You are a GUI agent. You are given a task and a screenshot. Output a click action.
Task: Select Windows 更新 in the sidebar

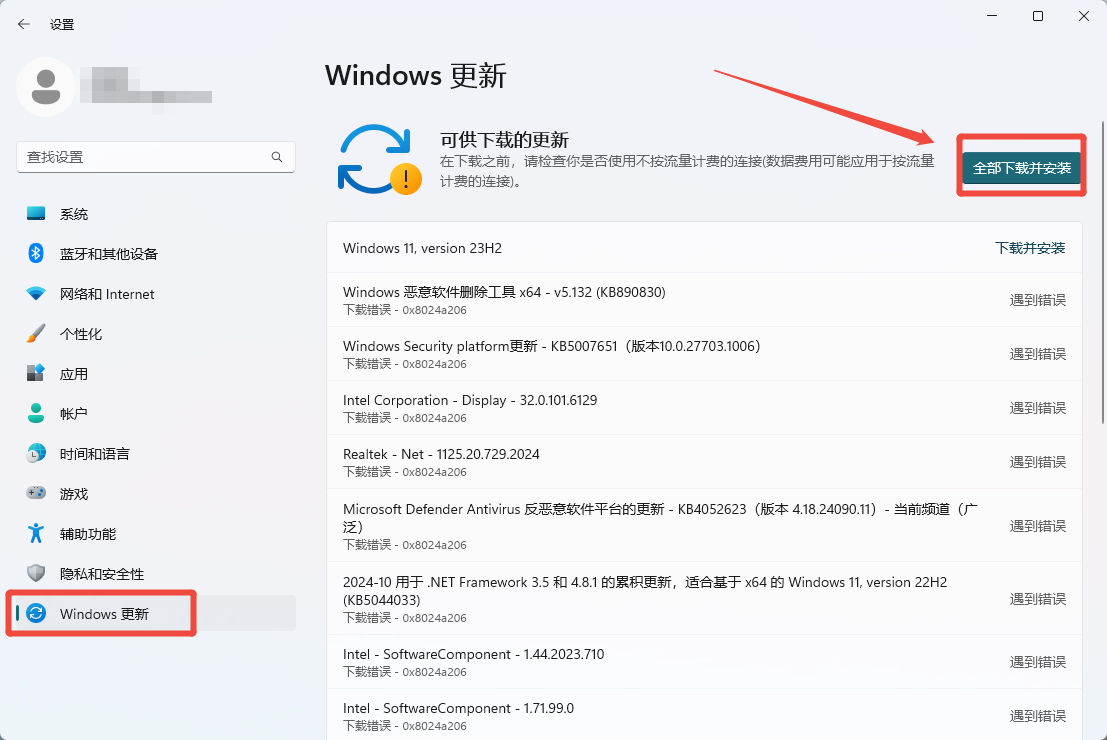pyautogui.click(x=156, y=614)
